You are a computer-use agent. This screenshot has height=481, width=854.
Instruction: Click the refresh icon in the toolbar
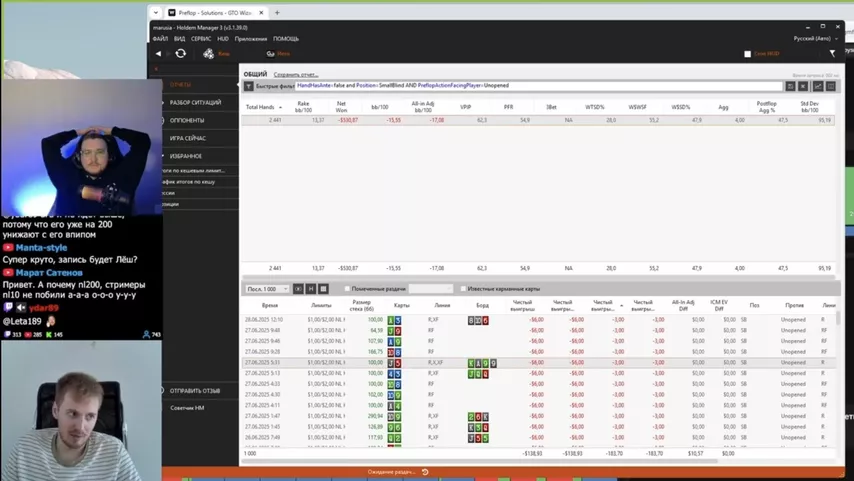pos(181,53)
